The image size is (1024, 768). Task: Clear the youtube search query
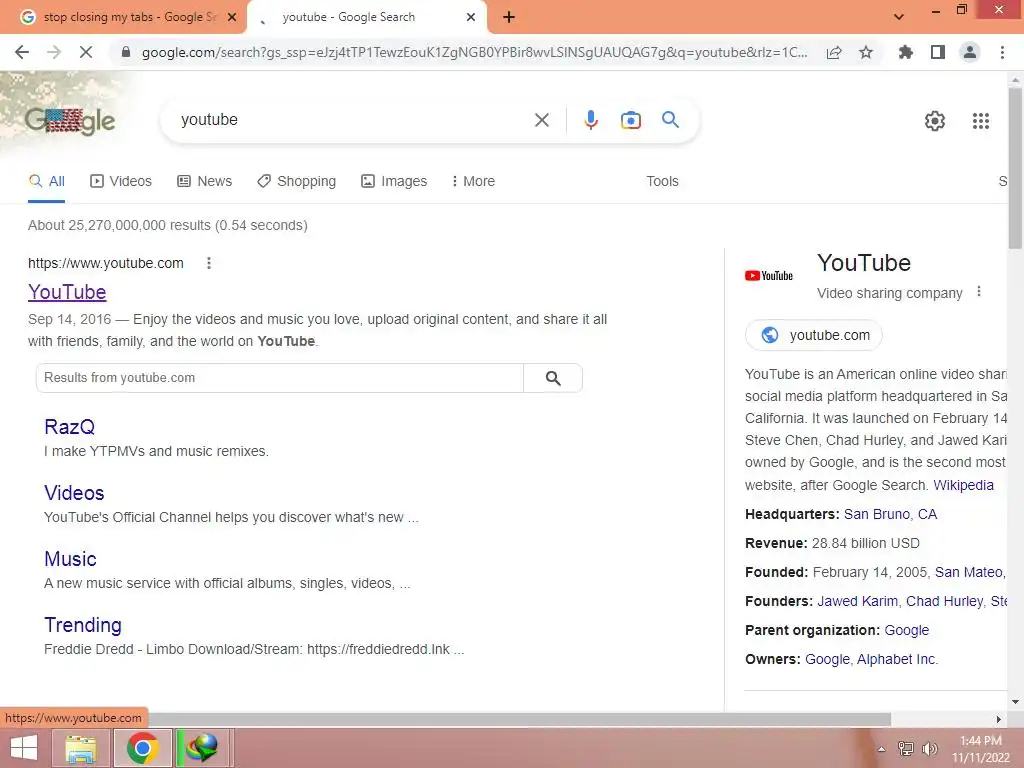click(541, 120)
